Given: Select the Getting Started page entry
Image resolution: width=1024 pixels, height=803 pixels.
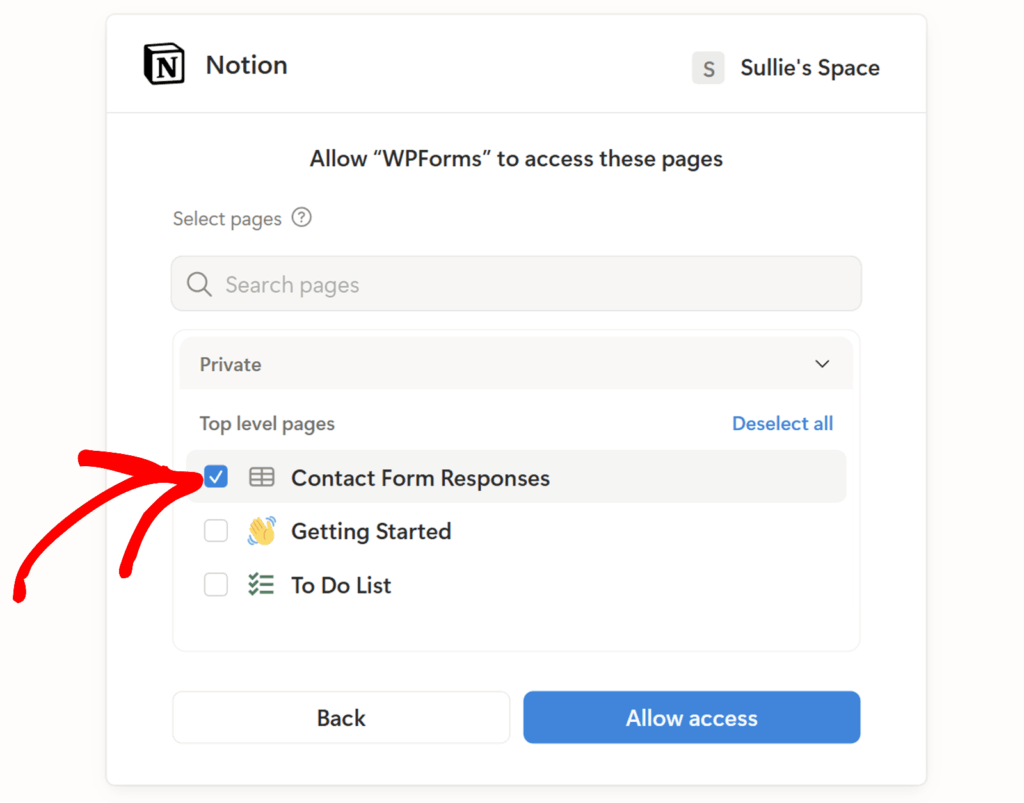Looking at the screenshot, I should [x=370, y=531].
